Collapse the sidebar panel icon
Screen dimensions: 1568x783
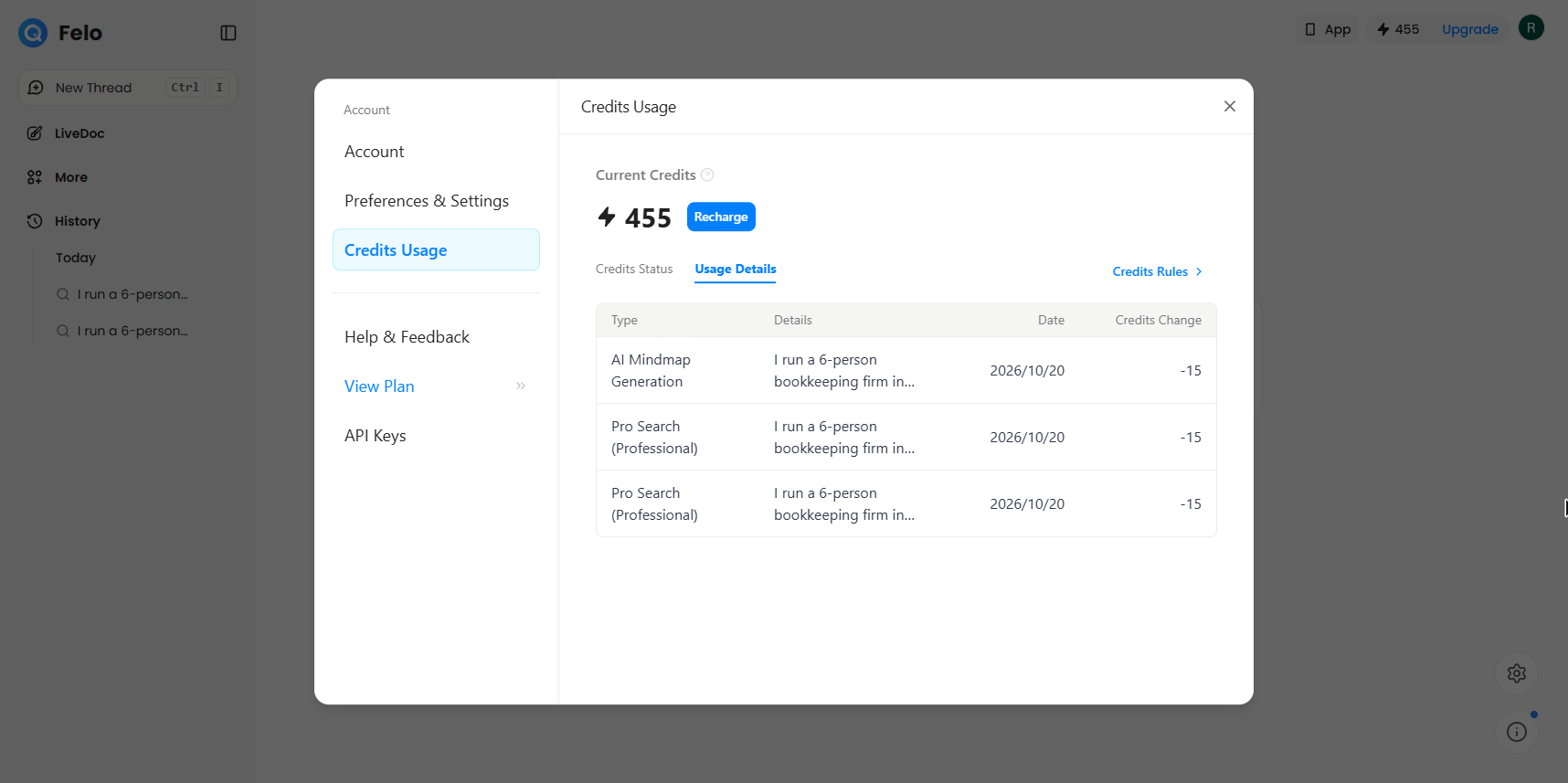(x=228, y=33)
